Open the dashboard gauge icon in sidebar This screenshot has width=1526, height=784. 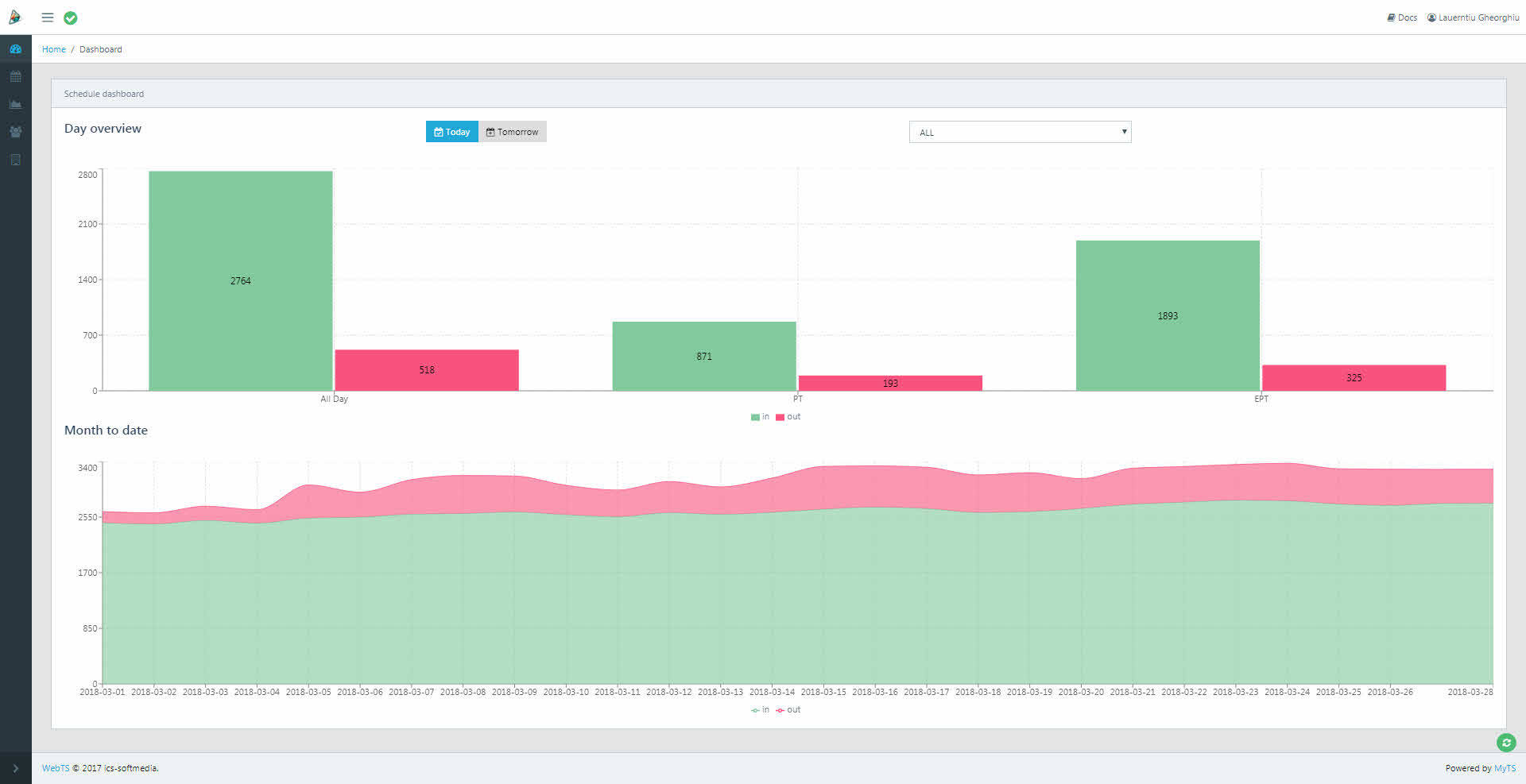coord(15,49)
